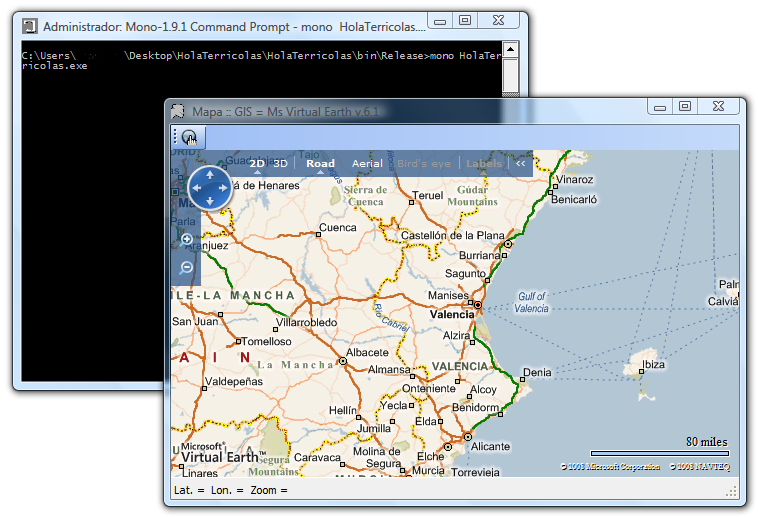Click Command Prompt scrollbar thumb
Viewport: 758px width, 517px height.
510,75
